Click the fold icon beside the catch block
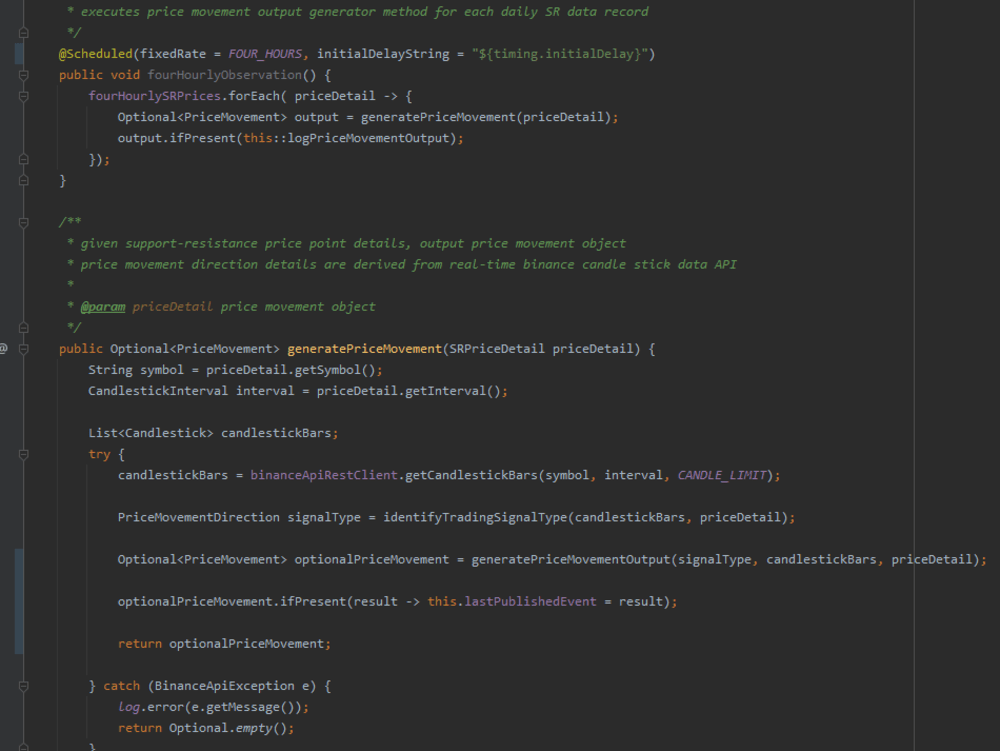This screenshot has width=1000, height=751. tap(22, 686)
